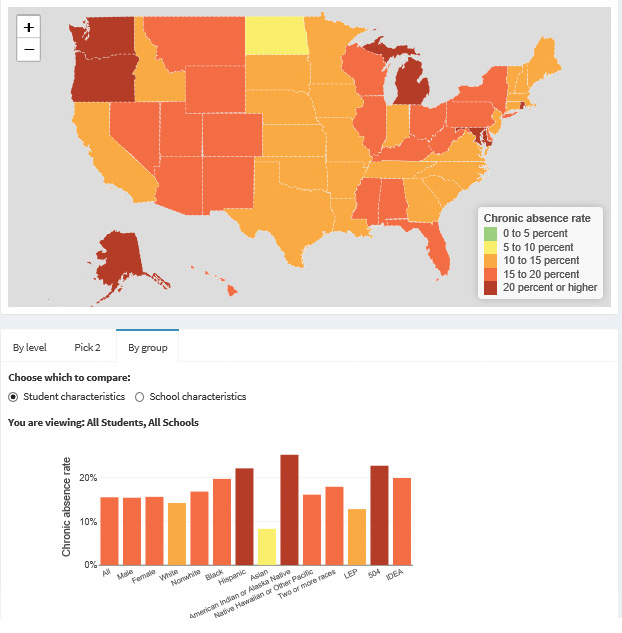The height and width of the screenshot is (633, 622).
Task: Select the By group tab
Action: click(147, 348)
